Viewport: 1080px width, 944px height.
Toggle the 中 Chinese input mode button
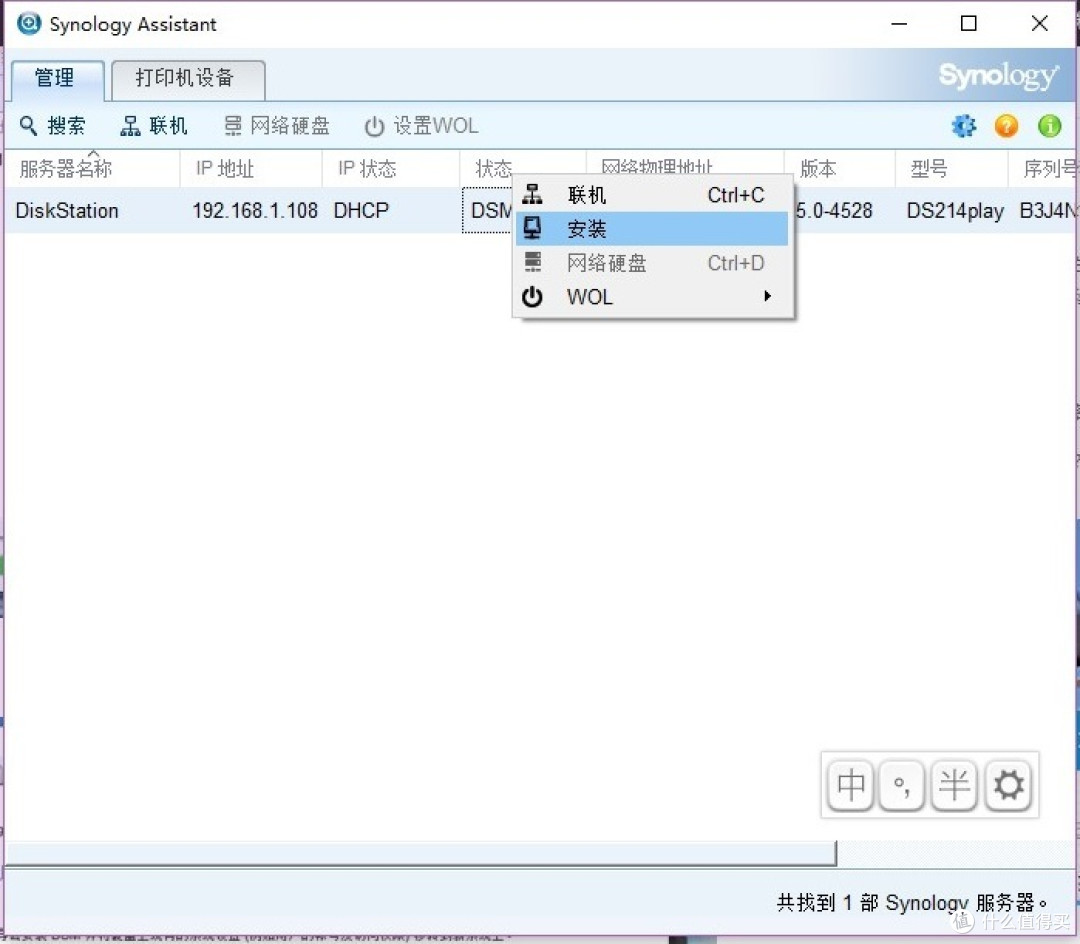tap(851, 785)
